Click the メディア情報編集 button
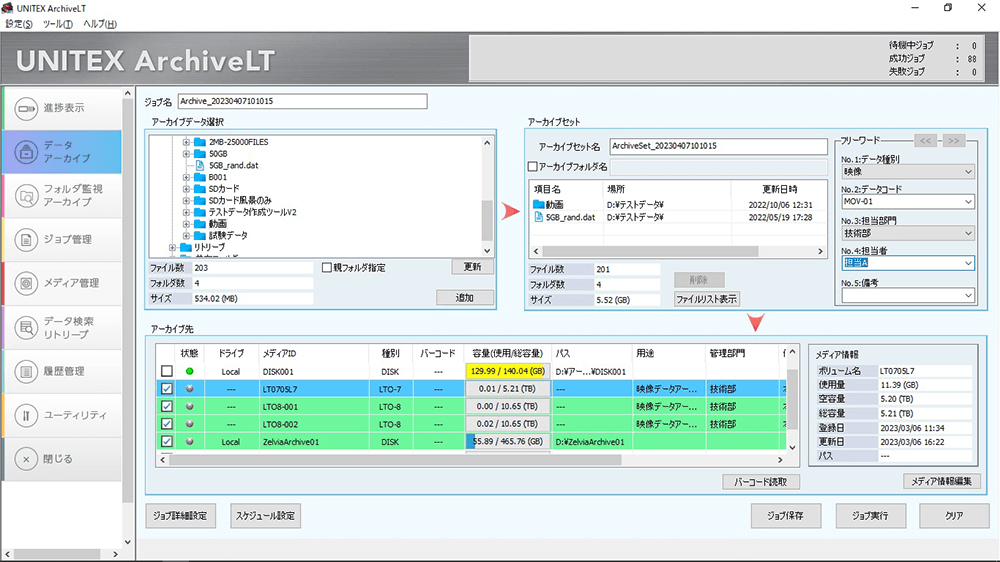The height and width of the screenshot is (562, 1000). 941,482
